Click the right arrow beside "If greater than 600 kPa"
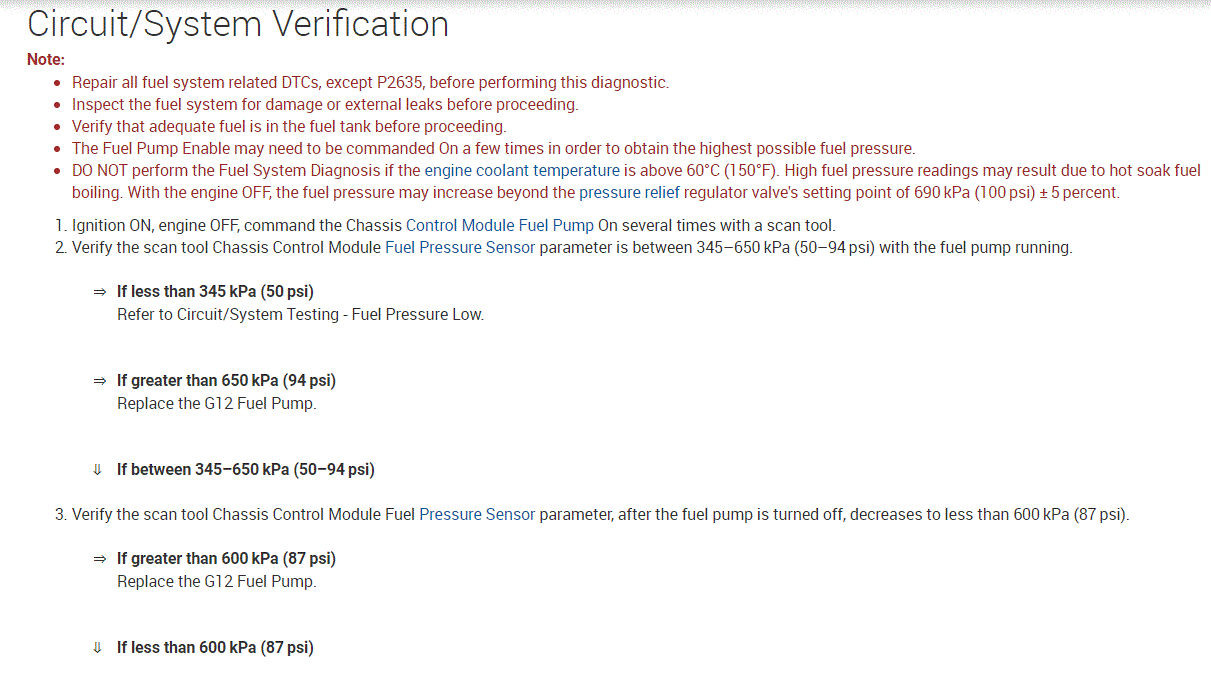The height and width of the screenshot is (673, 1211). (99, 559)
